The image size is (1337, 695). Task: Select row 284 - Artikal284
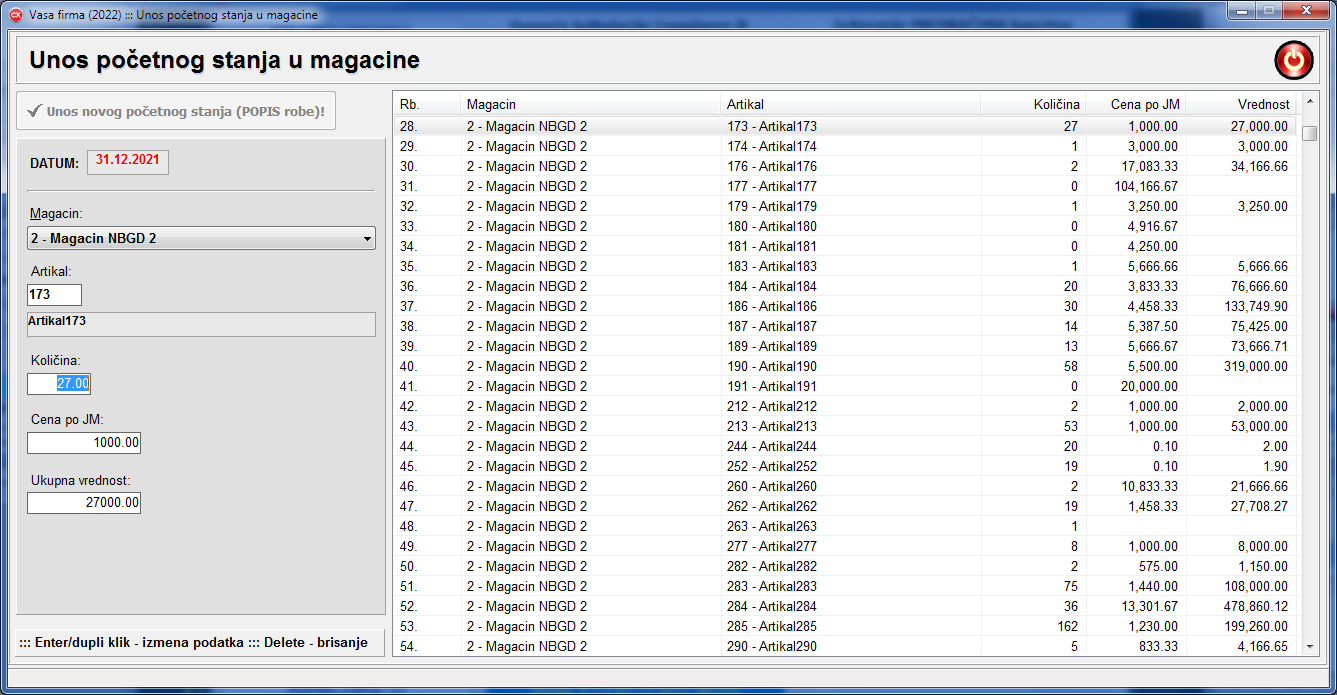pos(845,606)
